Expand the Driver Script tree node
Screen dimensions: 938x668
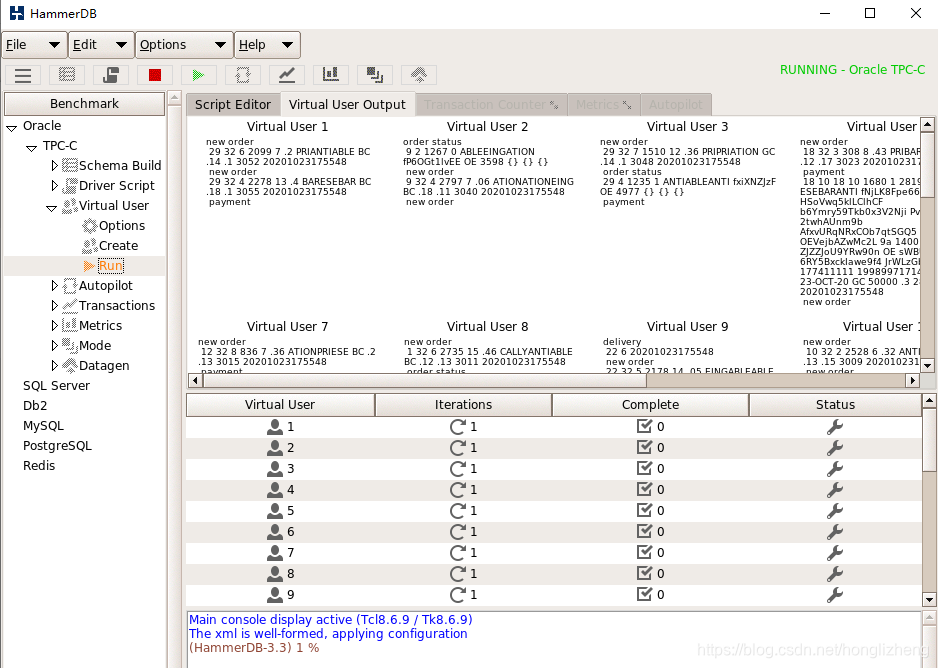click(54, 185)
